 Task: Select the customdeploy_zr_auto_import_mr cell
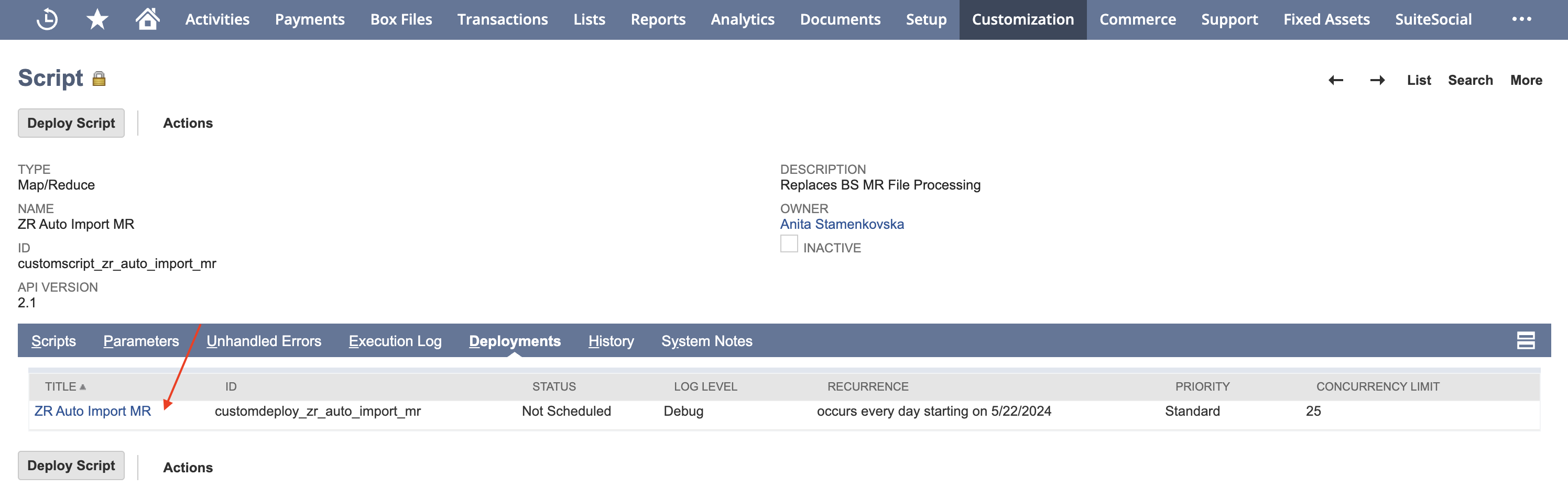tap(318, 412)
